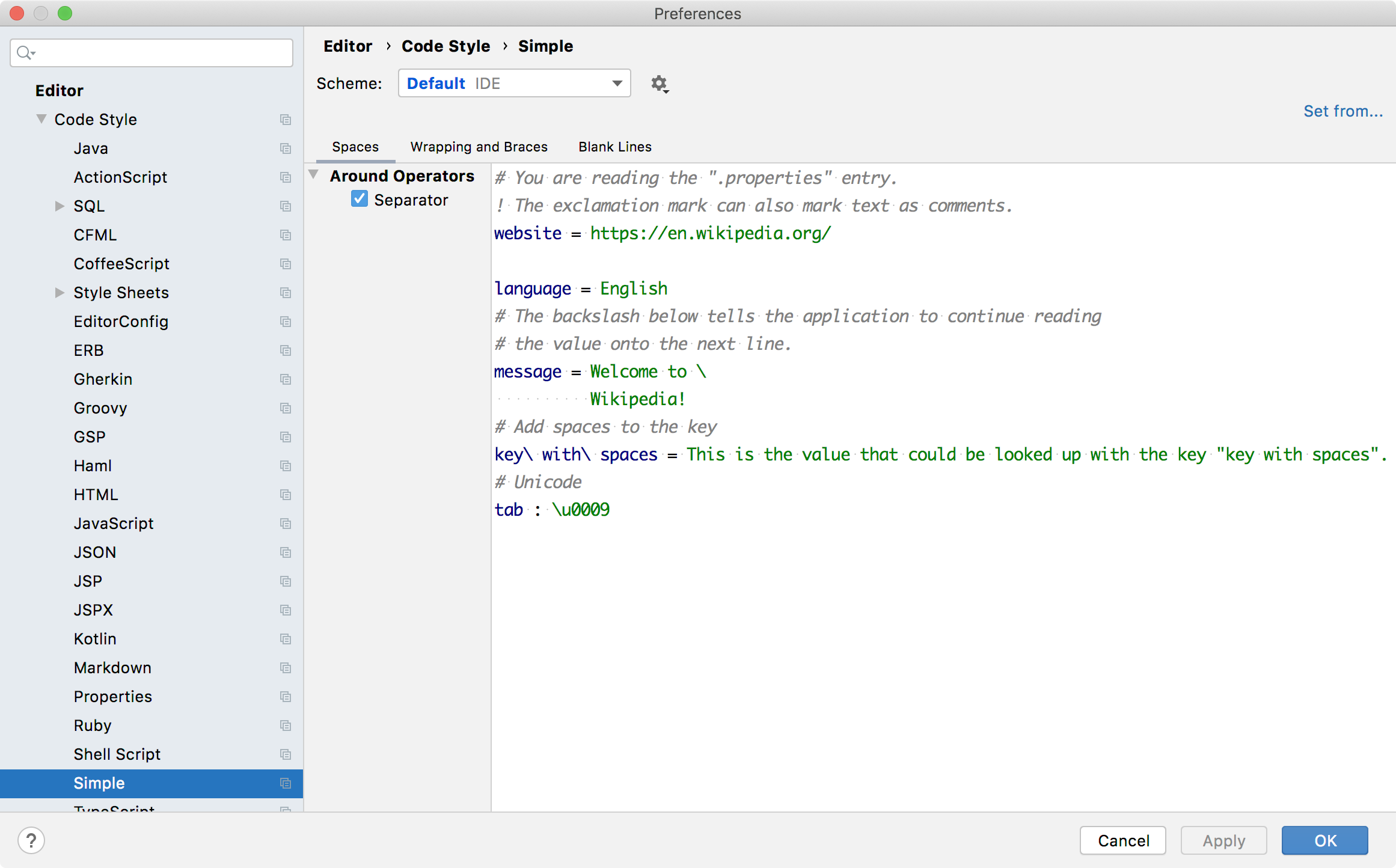Click the search magnifier icon
This screenshot has width=1396, height=868.
25,53
